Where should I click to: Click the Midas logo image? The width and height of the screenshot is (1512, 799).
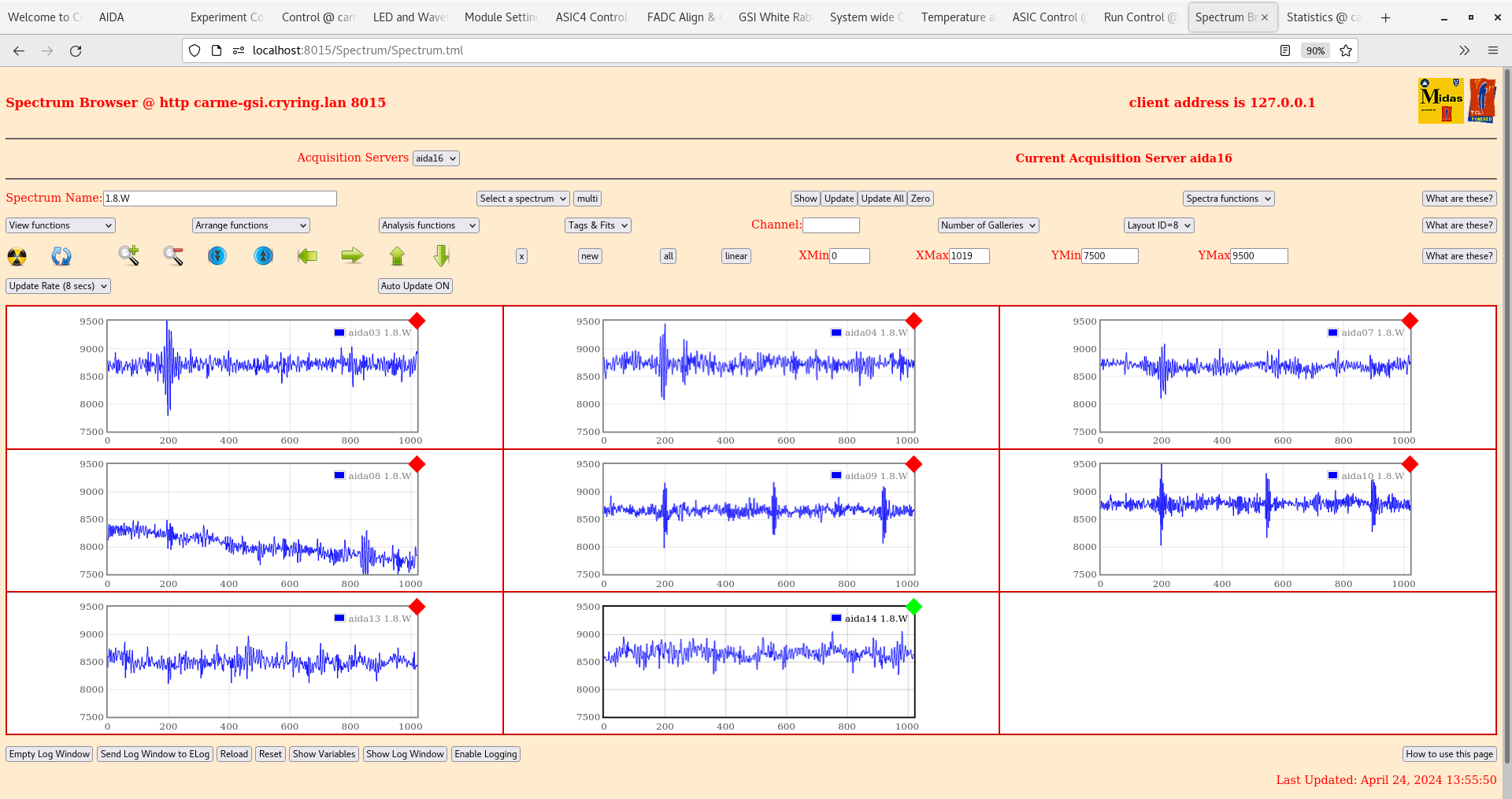[x=1440, y=101]
